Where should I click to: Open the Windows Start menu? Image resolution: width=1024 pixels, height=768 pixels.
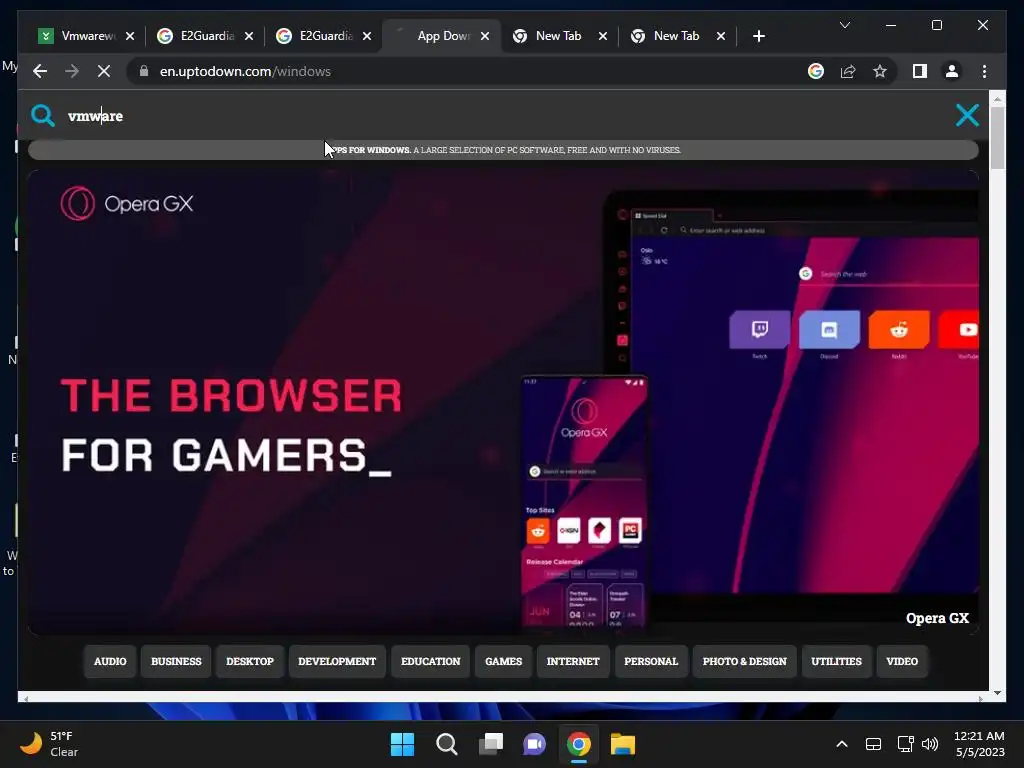point(402,744)
